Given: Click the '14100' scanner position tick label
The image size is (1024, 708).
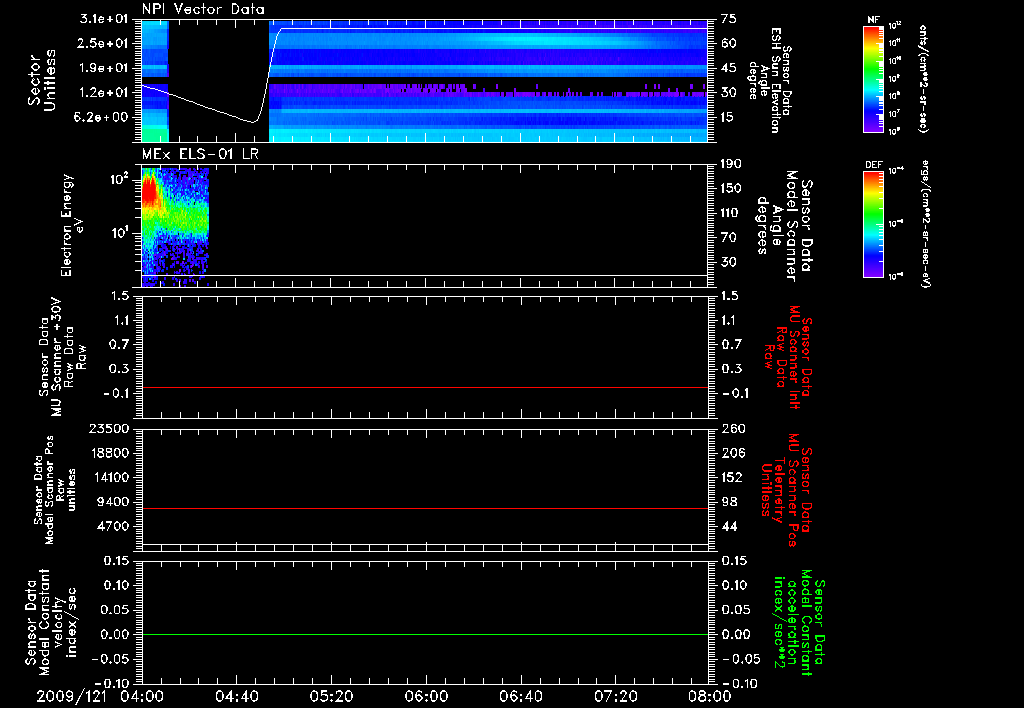Looking at the screenshot, I should pos(109,477).
